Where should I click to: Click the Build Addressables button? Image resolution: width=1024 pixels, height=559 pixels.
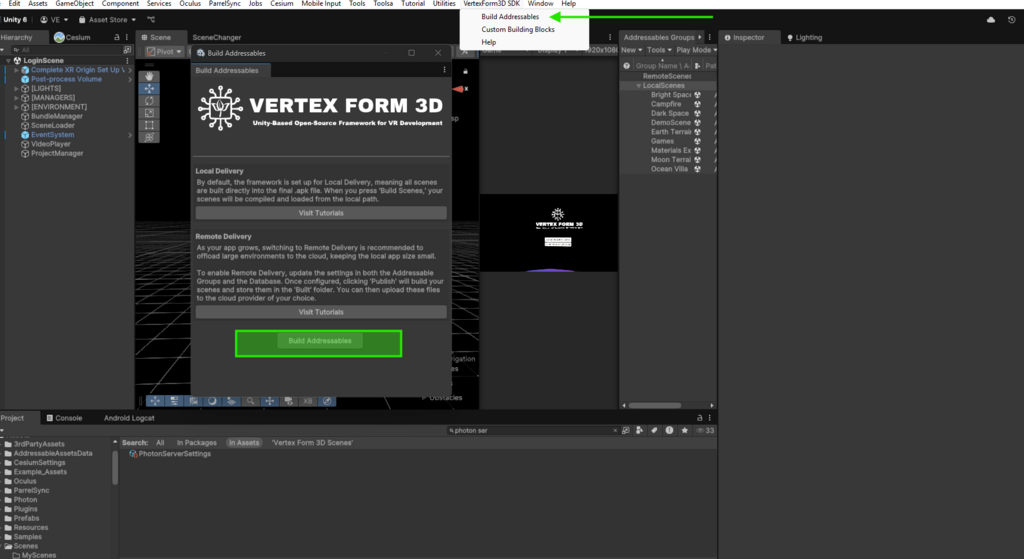319,341
